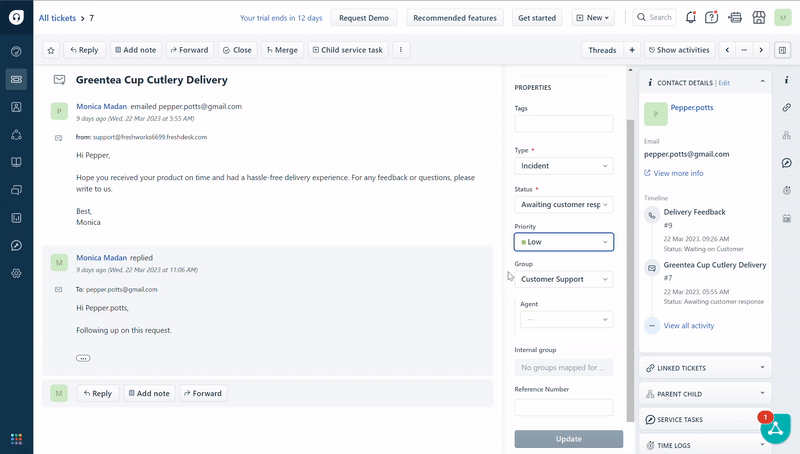The image size is (800, 454).
Task: Star this ticket as favorite
Action: (x=51, y=50)
